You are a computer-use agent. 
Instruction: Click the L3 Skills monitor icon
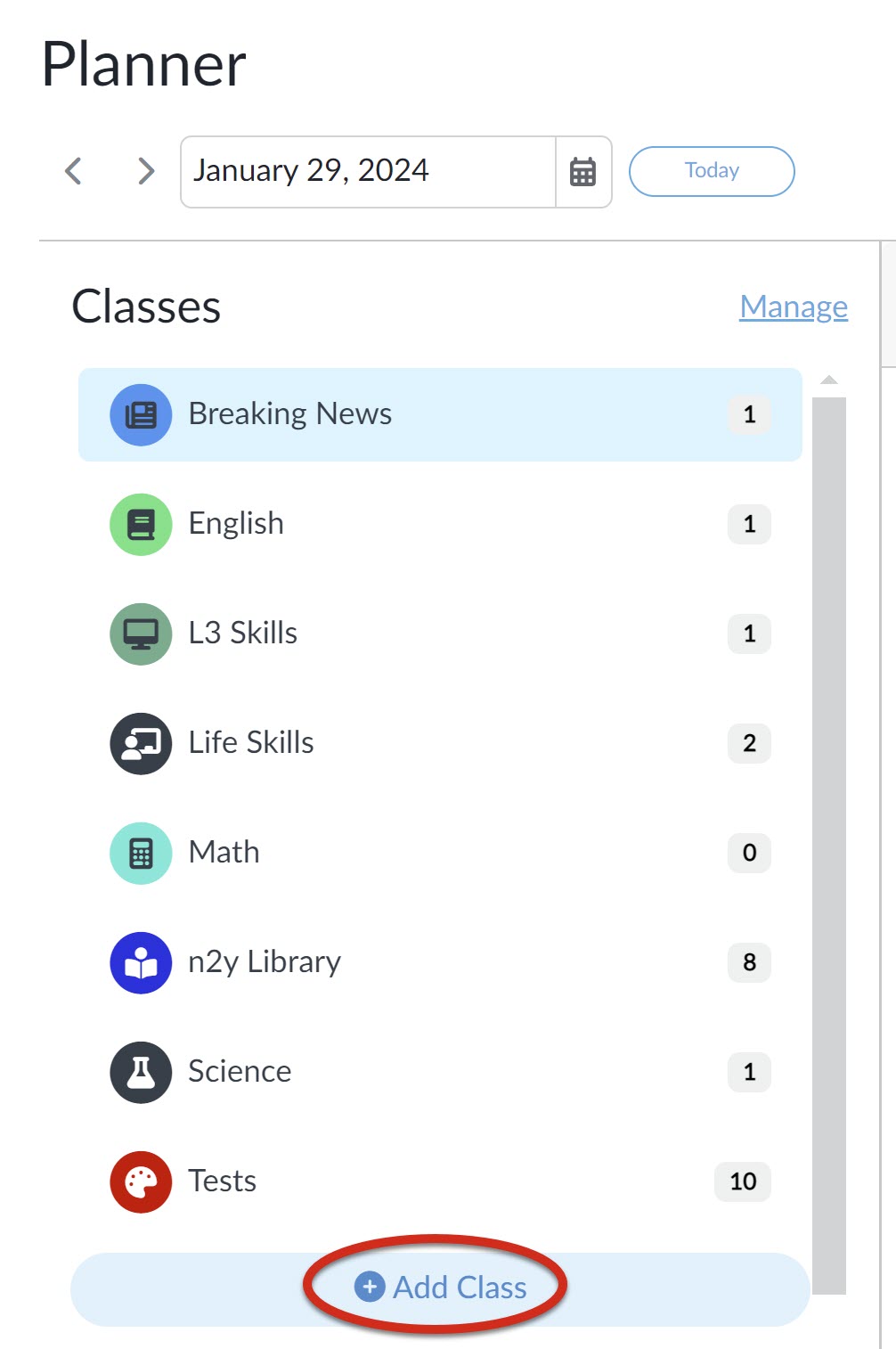(x=141, y=634)
